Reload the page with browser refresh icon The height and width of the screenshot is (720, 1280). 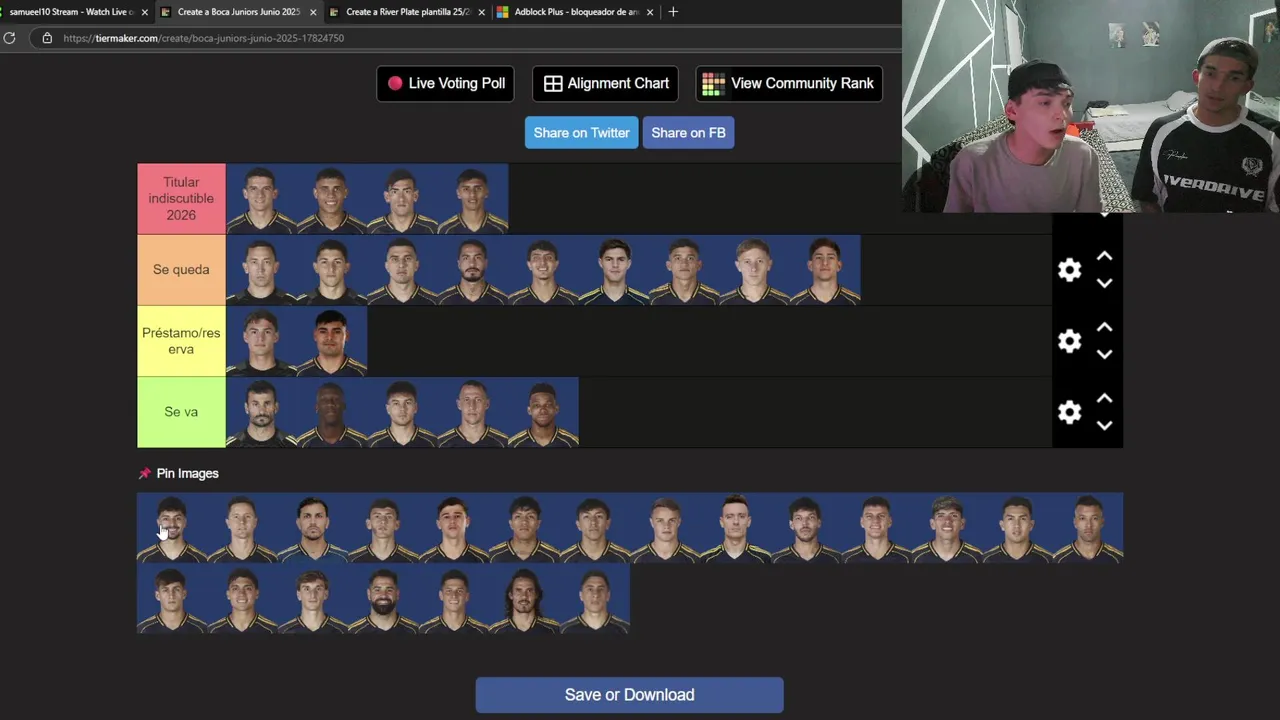9,38
